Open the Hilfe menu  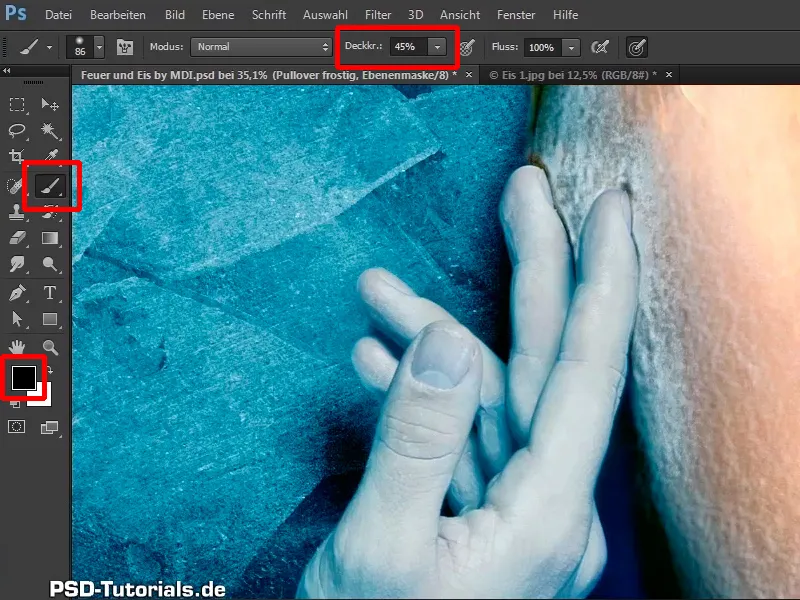[x=565, y=15]
